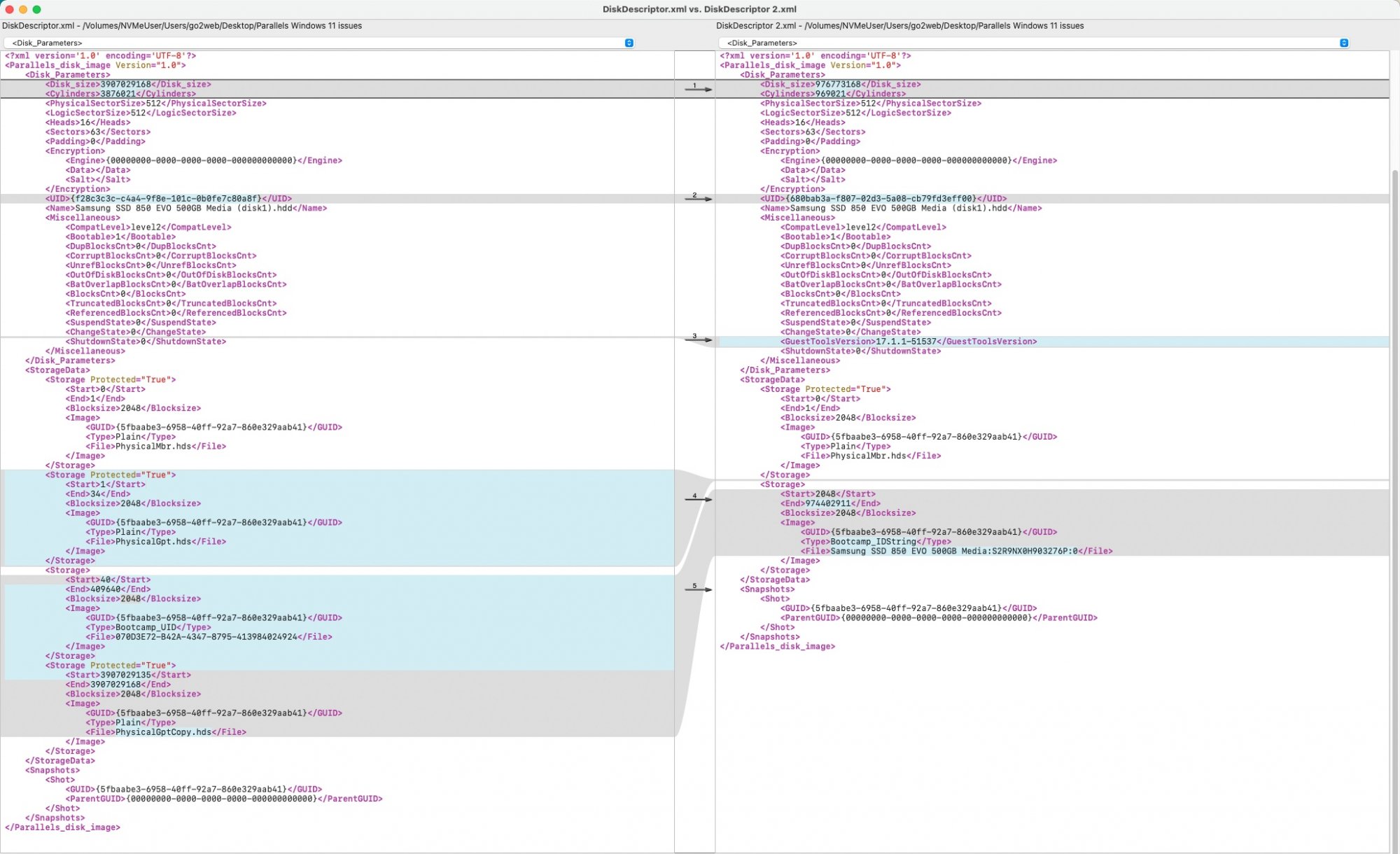Select difference arrow number 1
Screen dimensions: 1400x854
[x=698, y=89]
